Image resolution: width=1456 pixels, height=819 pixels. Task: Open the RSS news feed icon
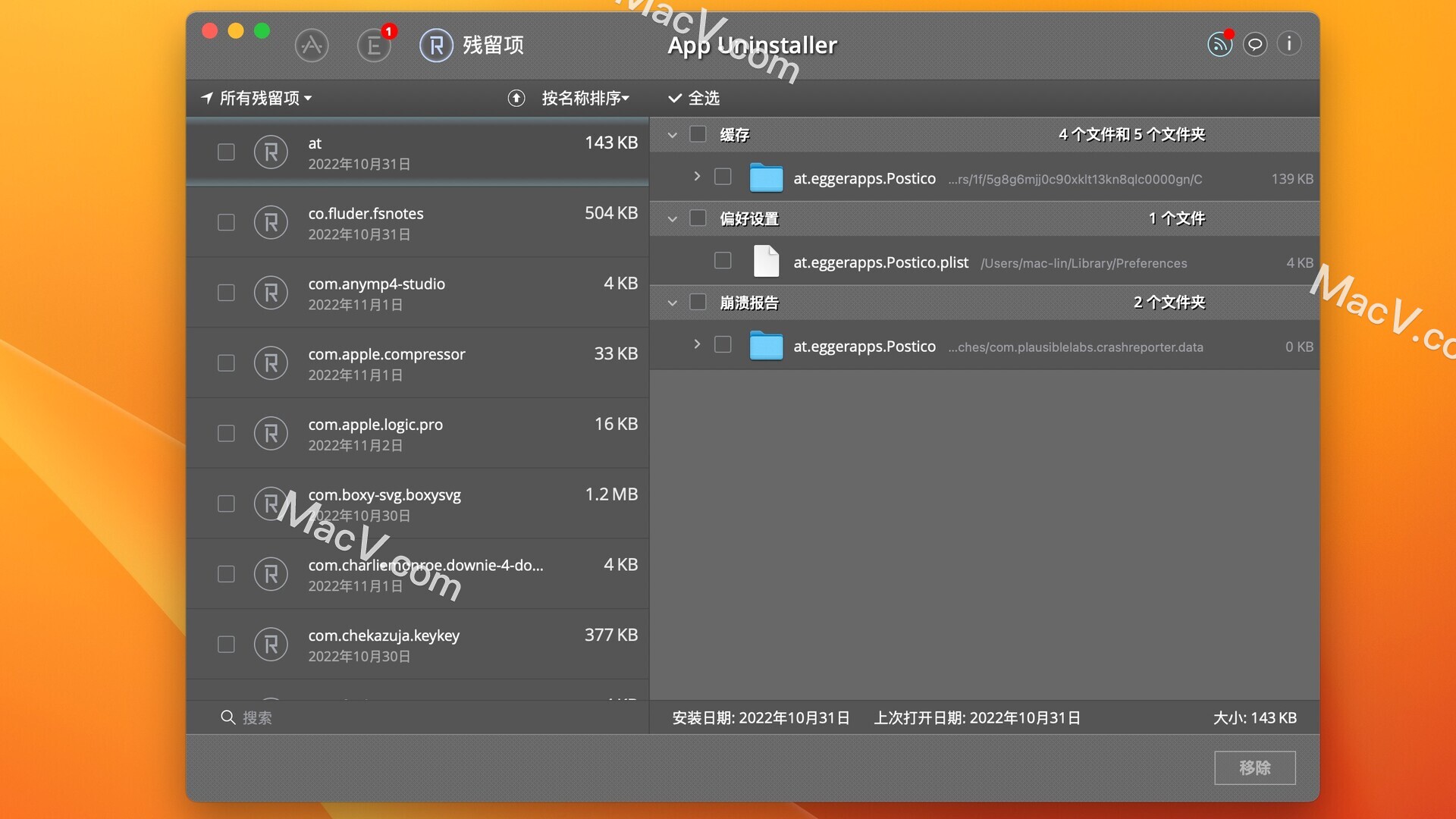click(1220, 44)
